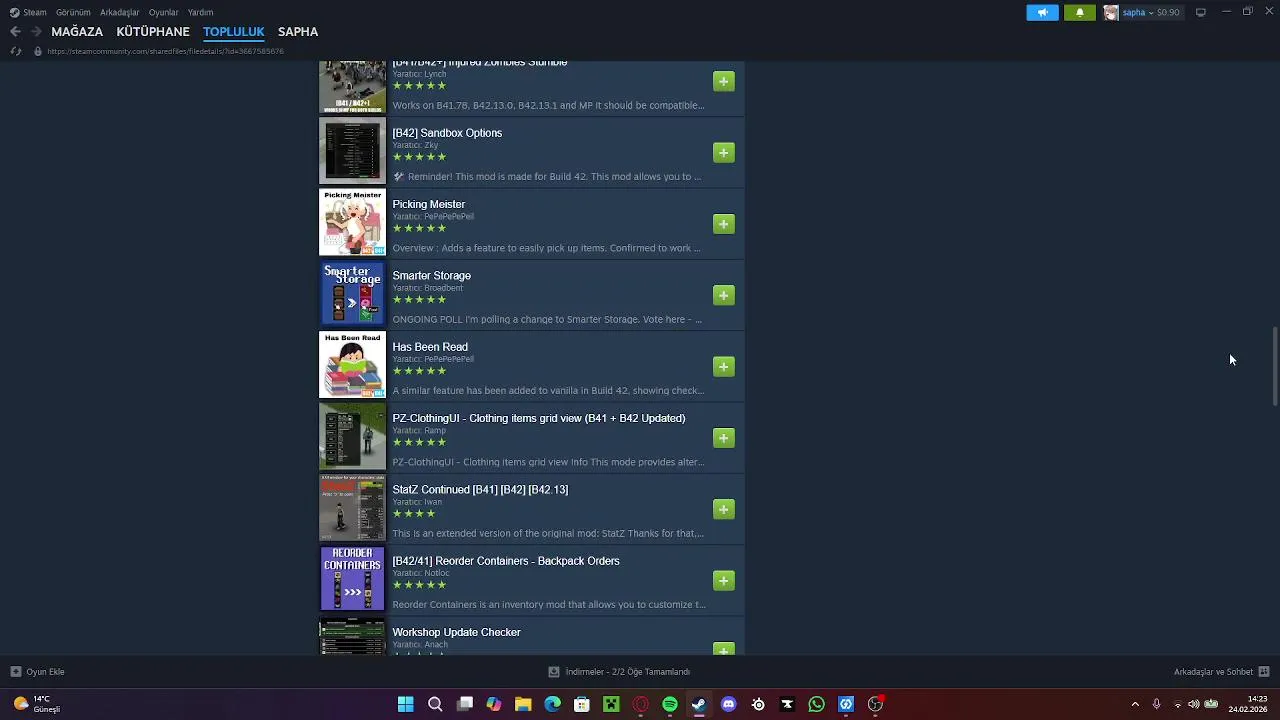
Task: Go to KÜTÜPHANE tab
Action: click(153, 31)
